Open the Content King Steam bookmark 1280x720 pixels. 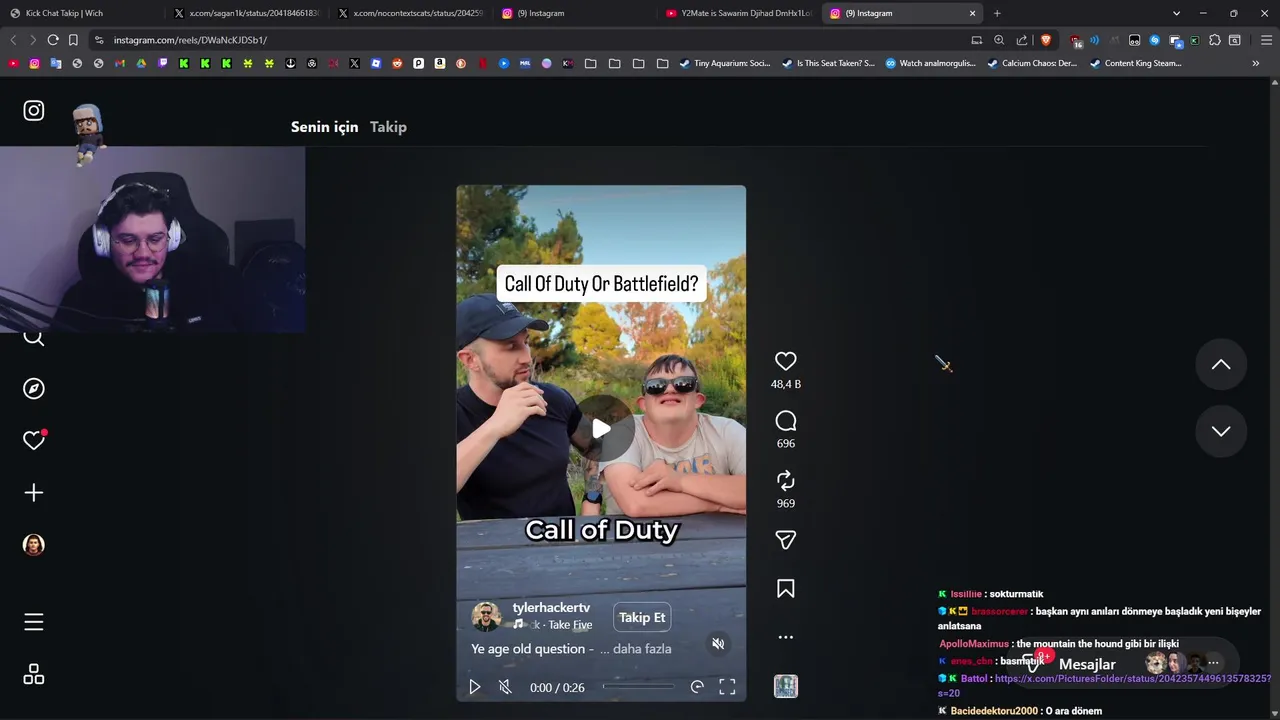point(1136,63)
